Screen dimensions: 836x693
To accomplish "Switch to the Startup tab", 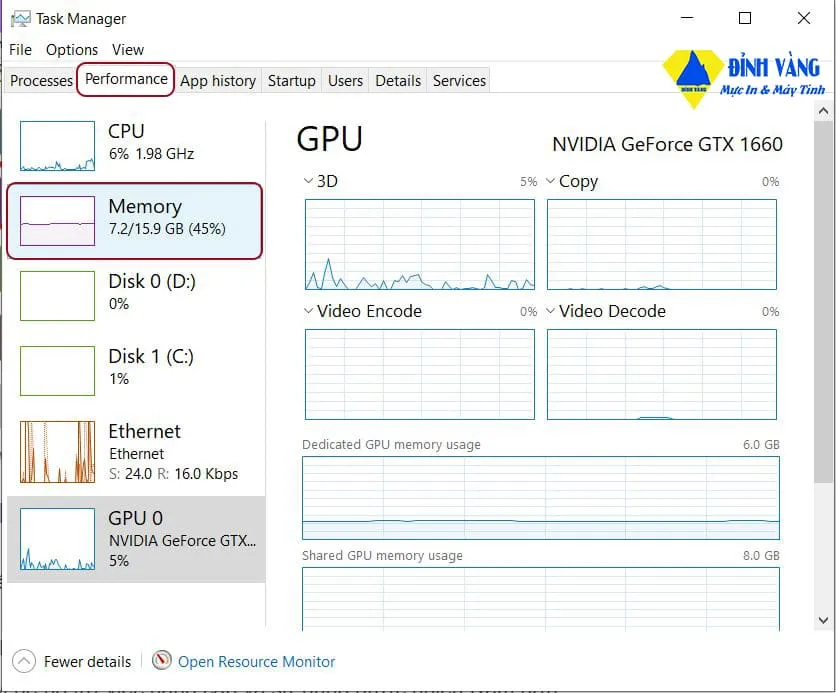I will click(x=291, y=81).
